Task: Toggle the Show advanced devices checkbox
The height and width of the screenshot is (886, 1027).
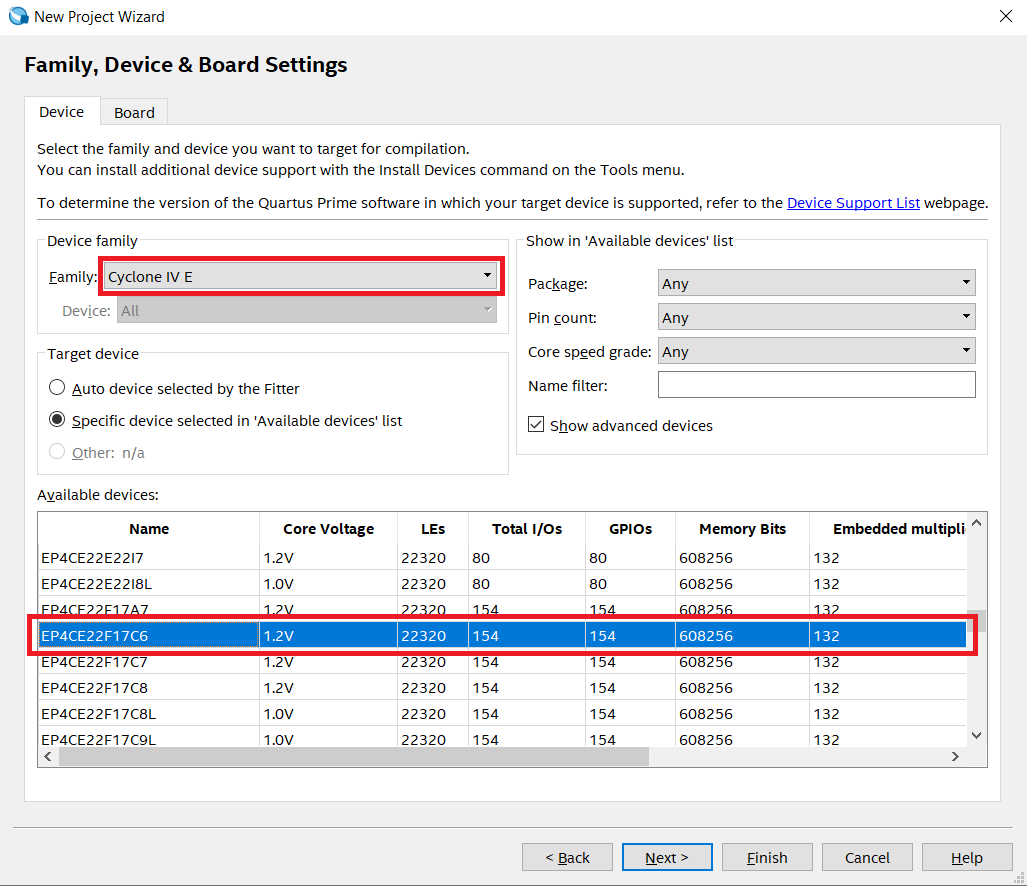Action: pos(536,425)
